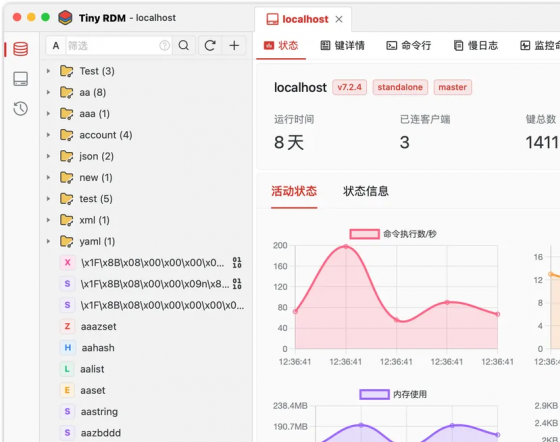Click the E badge of aaset
This screenshot has width=560, height=442.
tap(67, 390)
